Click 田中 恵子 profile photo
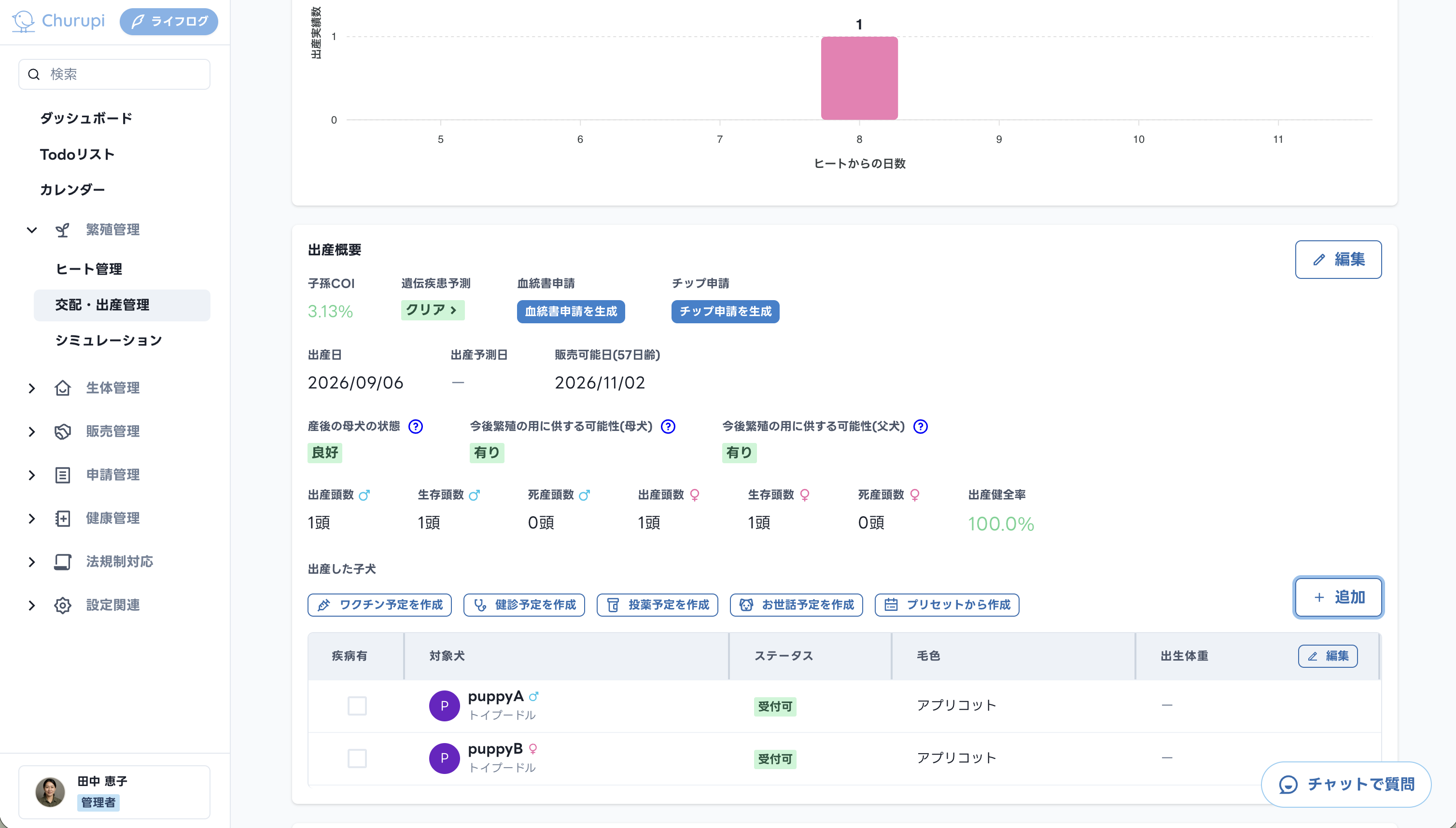This screenshot has height=828, width=1456. (50, 792)
